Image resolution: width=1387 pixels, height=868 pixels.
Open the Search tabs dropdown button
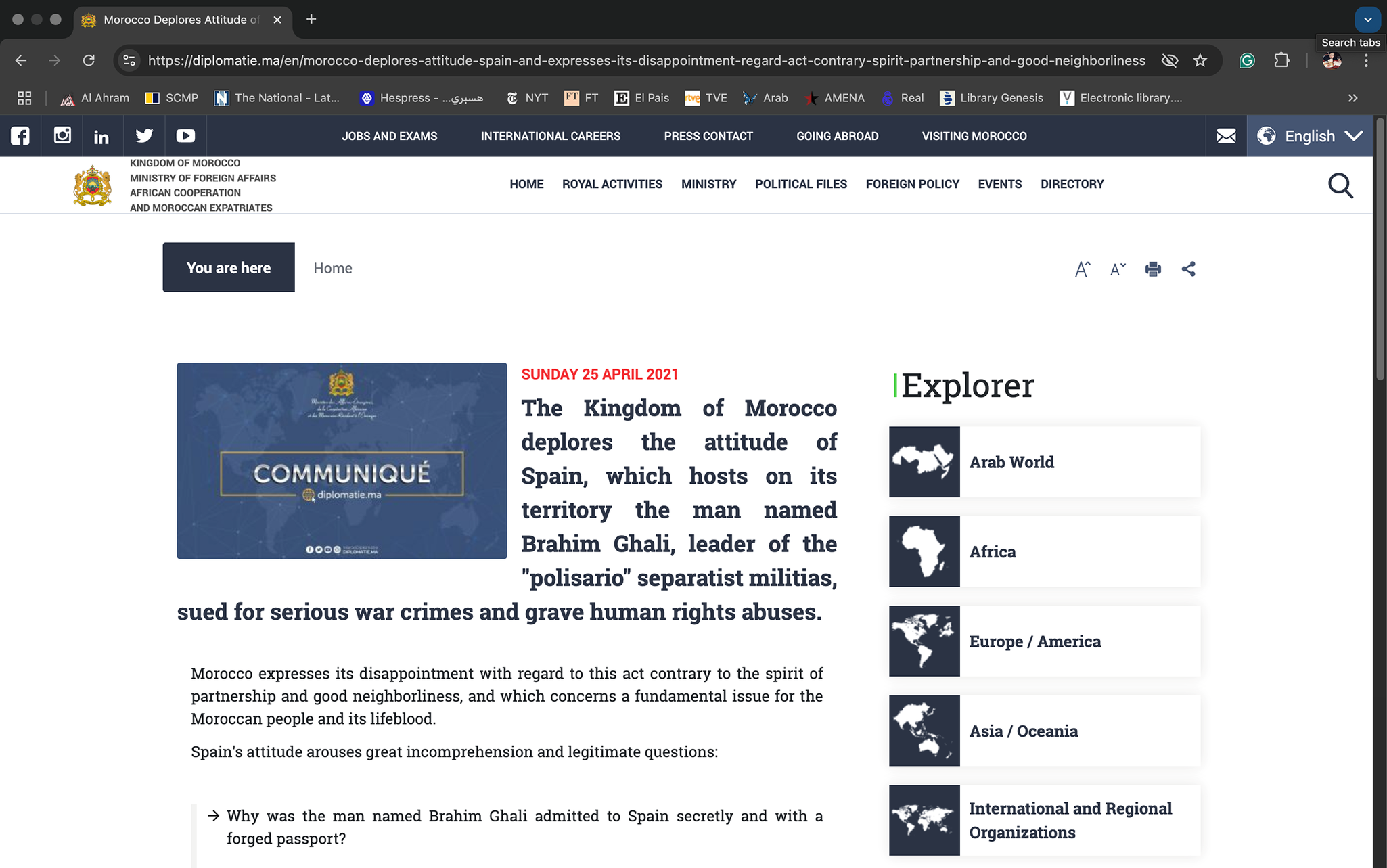[x=1367, y=20]
